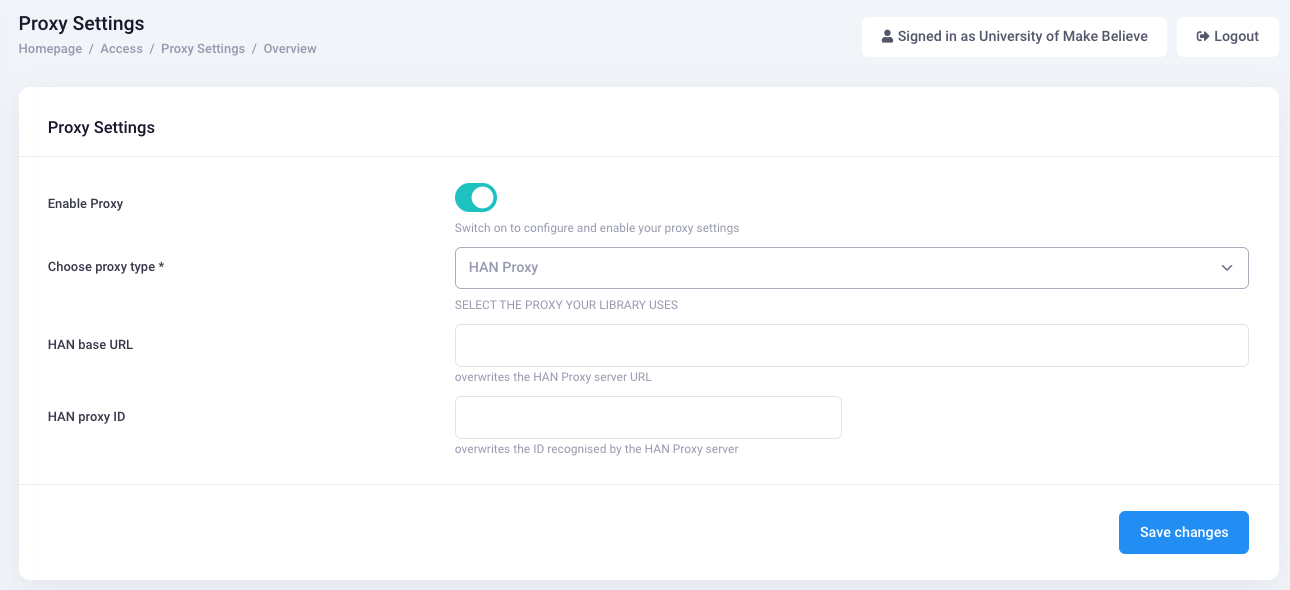The width and height of the screenshot is (1290, 590).
Task: Click the chevron arrow in proxy type field
Action: pyautogui.click(x=1227, y=268)
